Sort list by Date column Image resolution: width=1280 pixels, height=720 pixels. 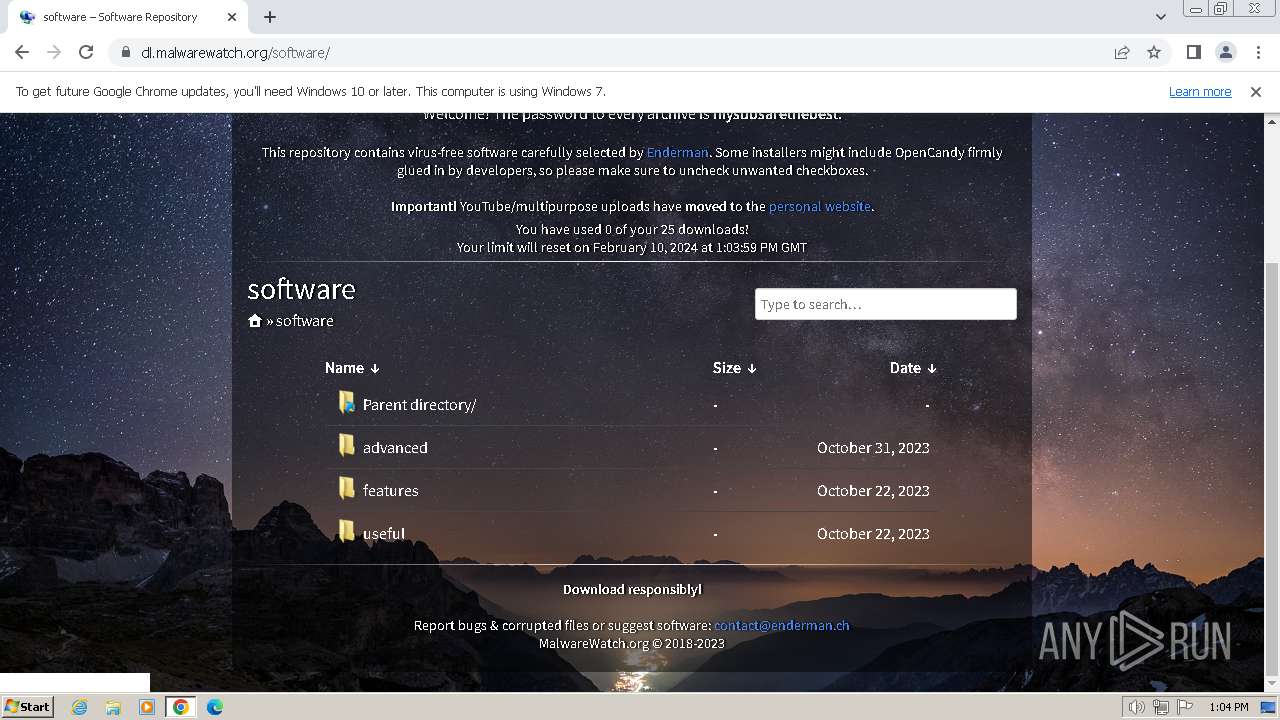pyautogui.click(x=913, y=368)
